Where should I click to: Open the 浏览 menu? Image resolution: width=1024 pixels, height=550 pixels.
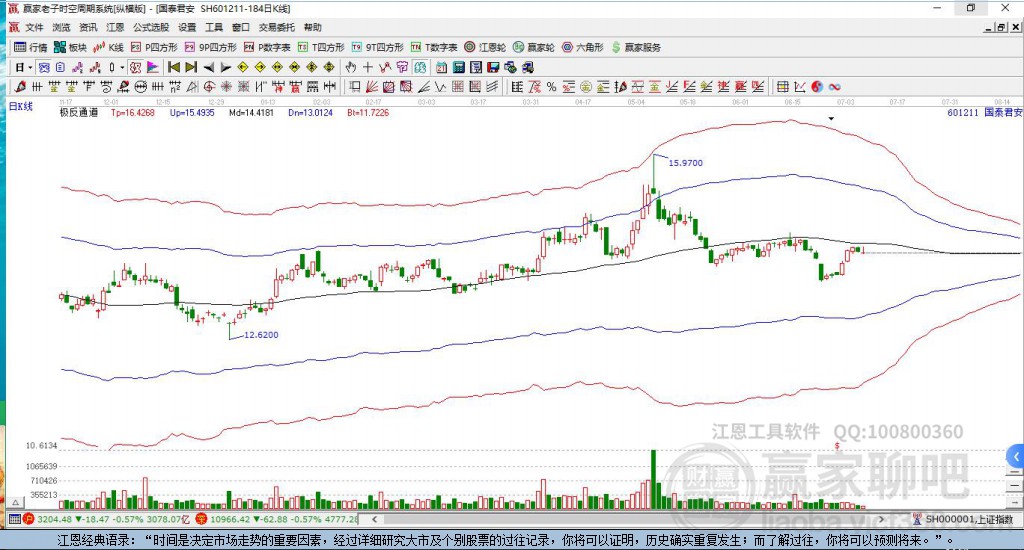61,27
